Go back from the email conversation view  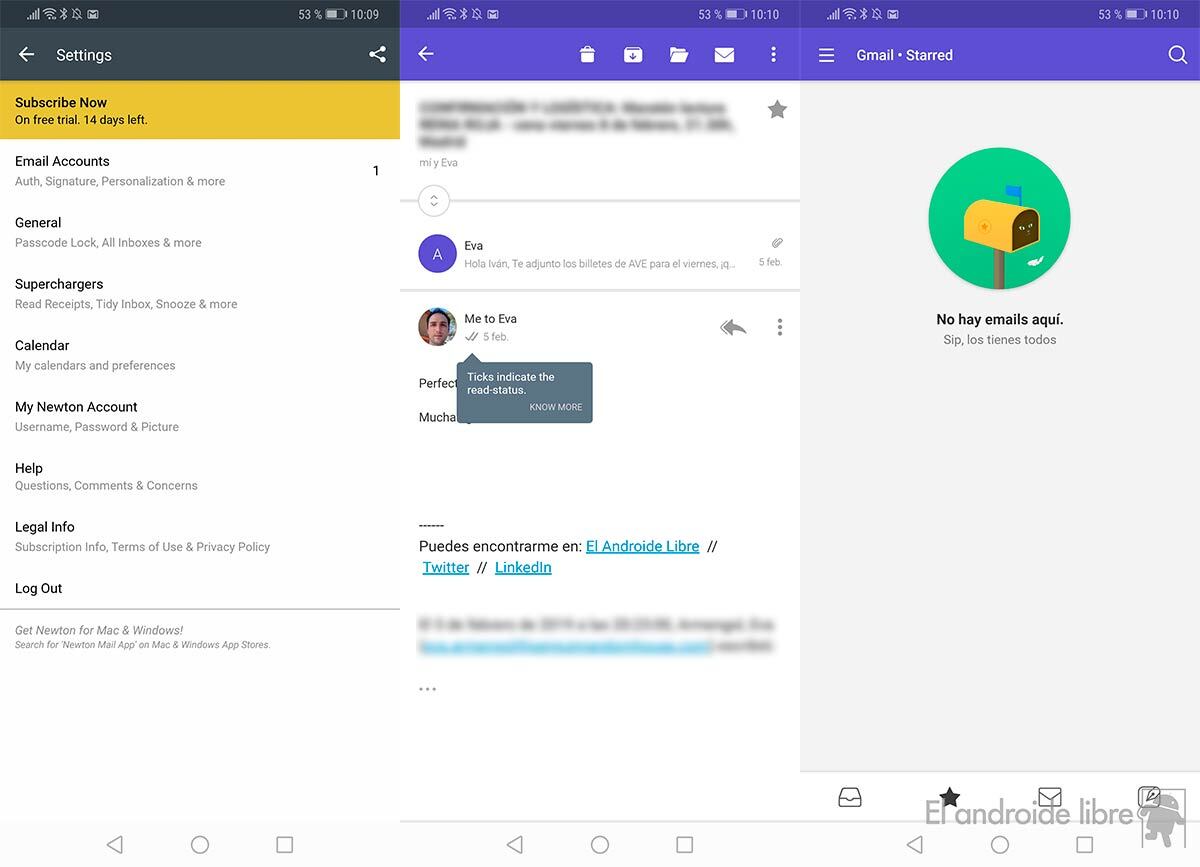point(426,54)
